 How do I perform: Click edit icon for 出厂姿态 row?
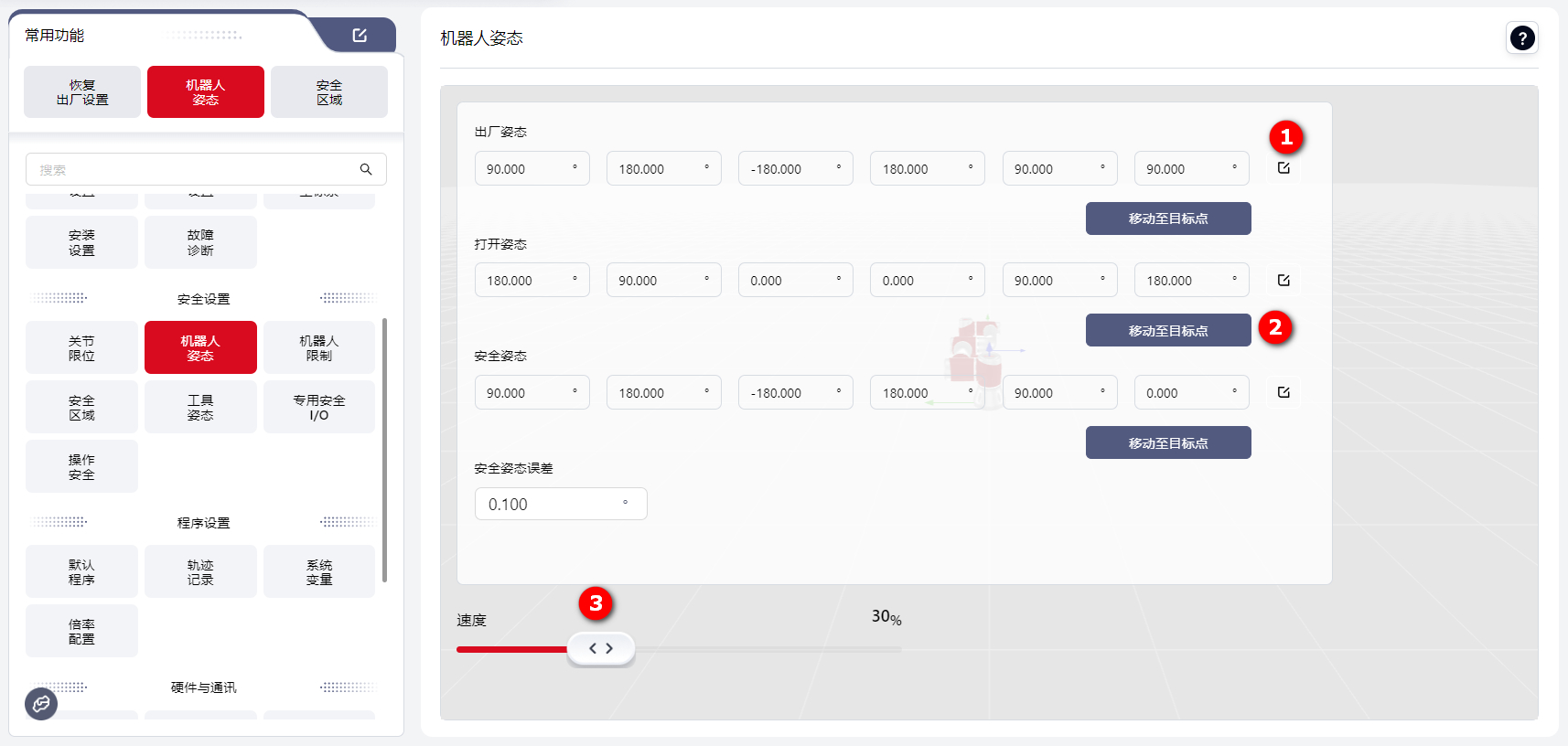[x=1283, y=168]
